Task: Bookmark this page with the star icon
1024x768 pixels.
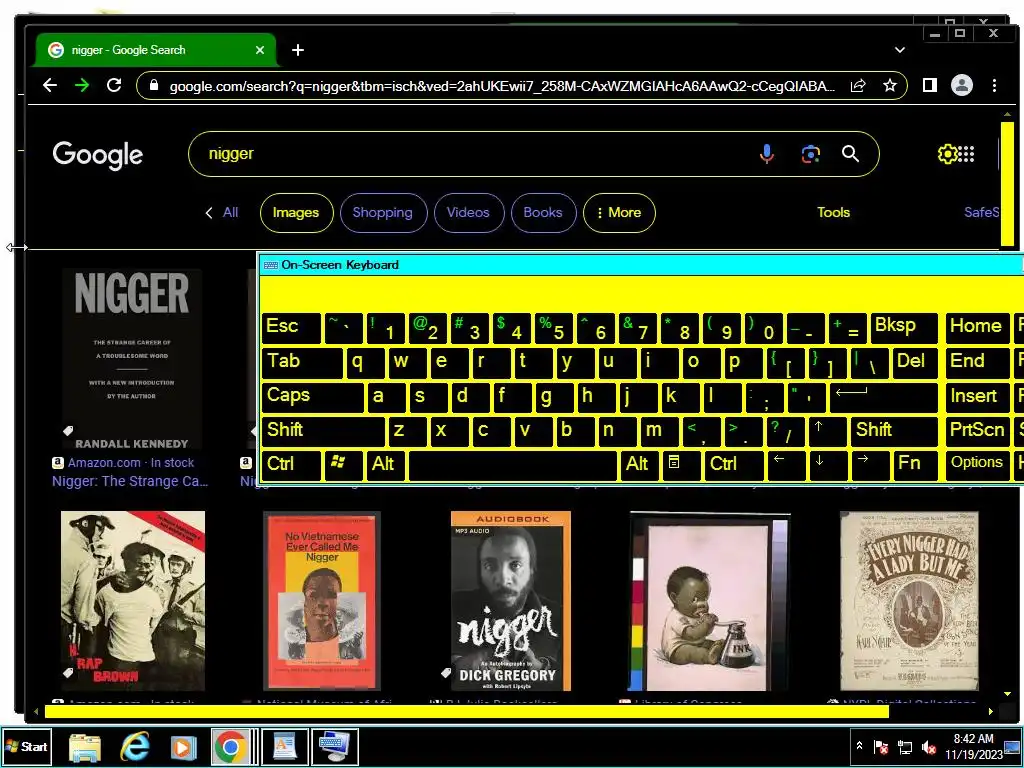Action: (x=889, y=86)
